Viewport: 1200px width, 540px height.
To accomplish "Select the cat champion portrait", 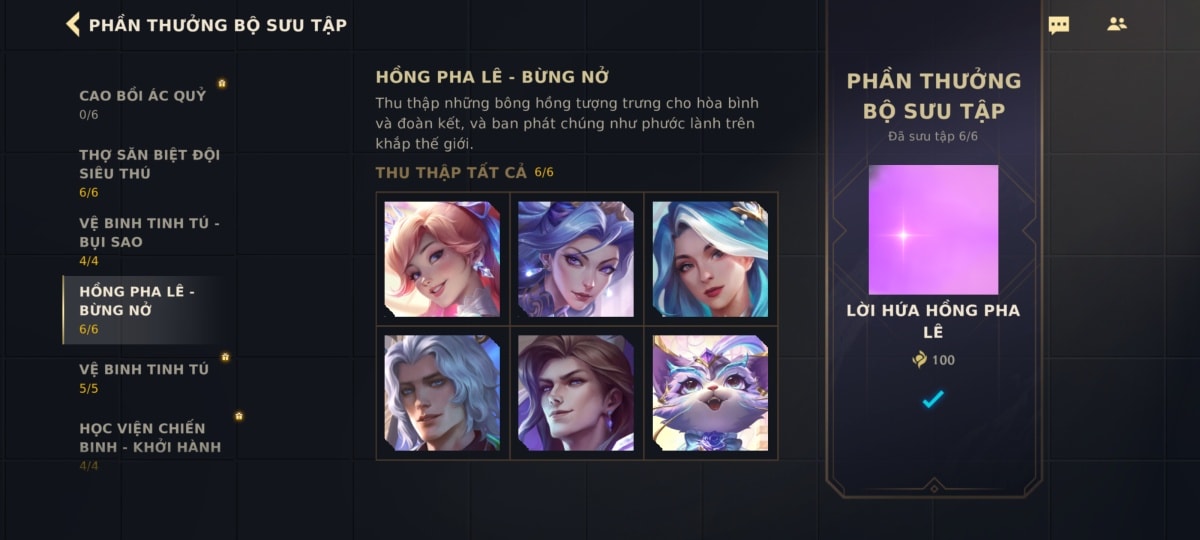I will pyautogui.click(x=710, y=393).
